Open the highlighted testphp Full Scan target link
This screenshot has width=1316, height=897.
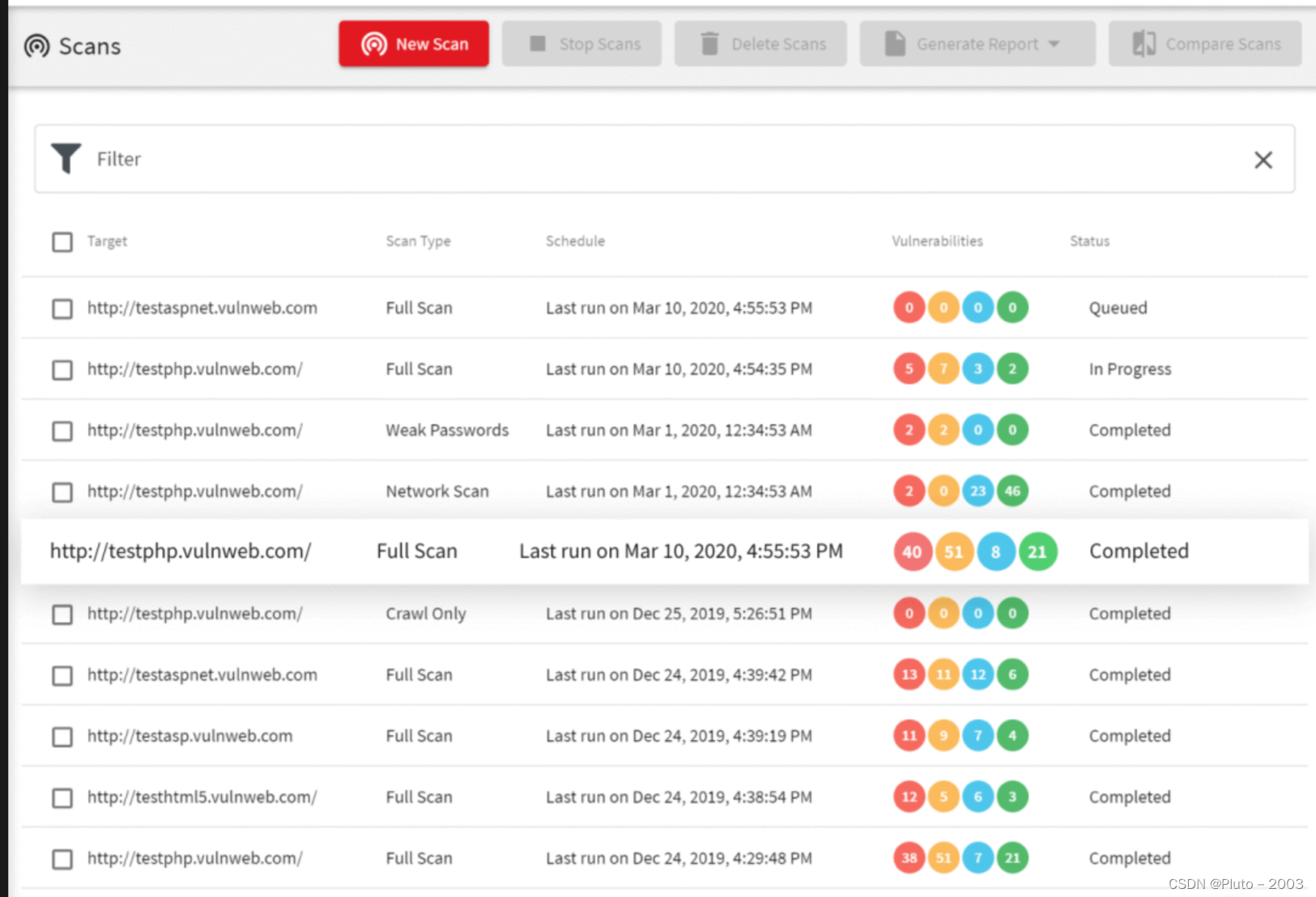pos(181,551)
